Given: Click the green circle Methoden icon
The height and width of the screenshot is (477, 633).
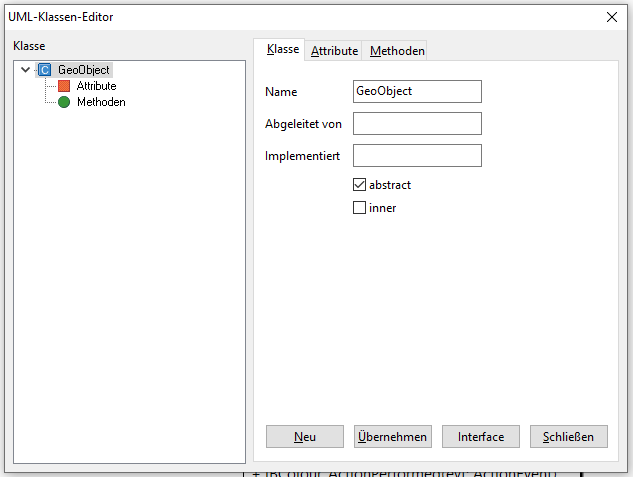Looking at the screenshot, I should point(64,102).
